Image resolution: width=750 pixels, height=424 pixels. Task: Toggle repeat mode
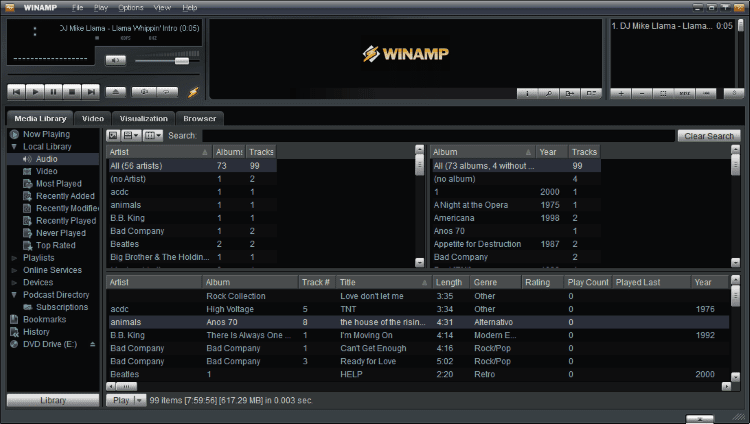point(167,92)
